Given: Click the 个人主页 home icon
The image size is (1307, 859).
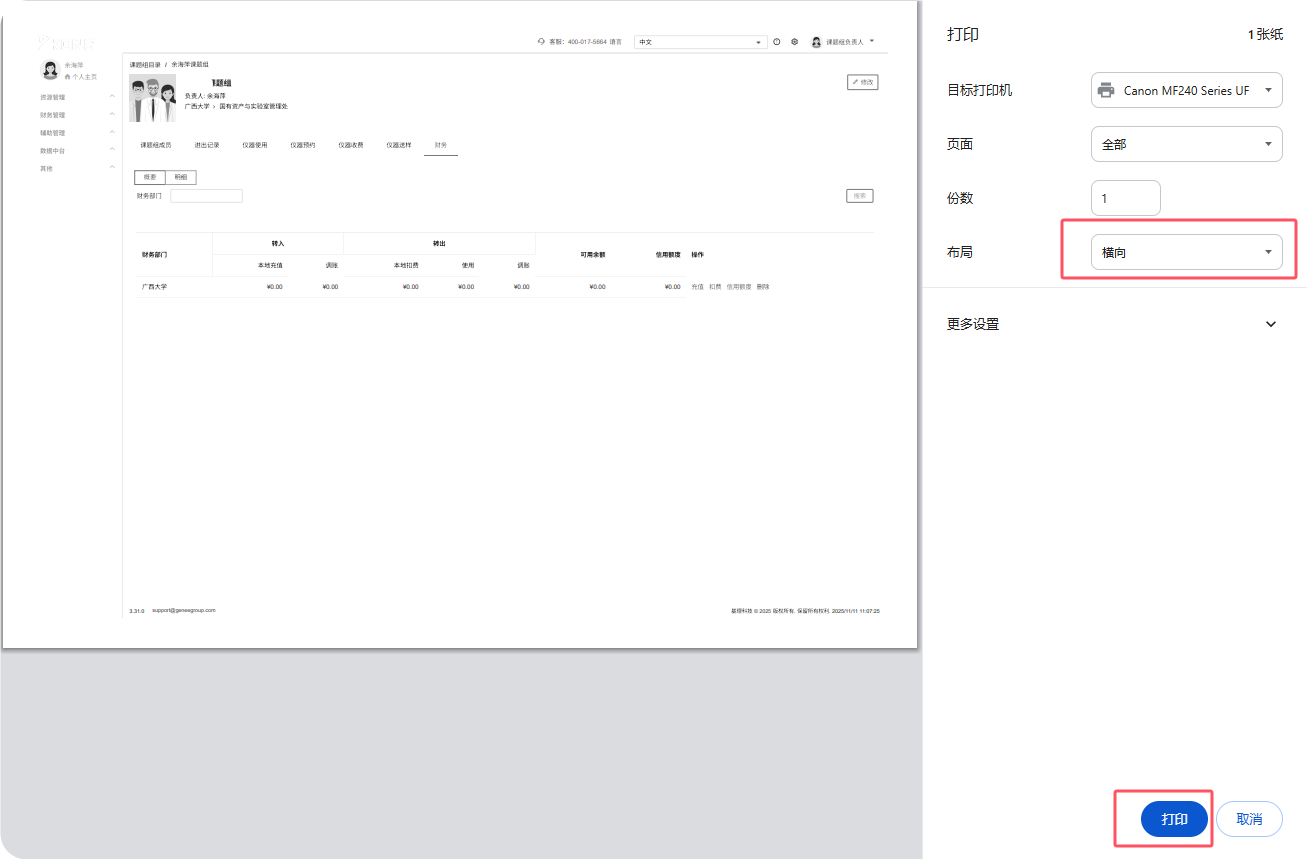Looking at the screenshot, I should 68,77.
